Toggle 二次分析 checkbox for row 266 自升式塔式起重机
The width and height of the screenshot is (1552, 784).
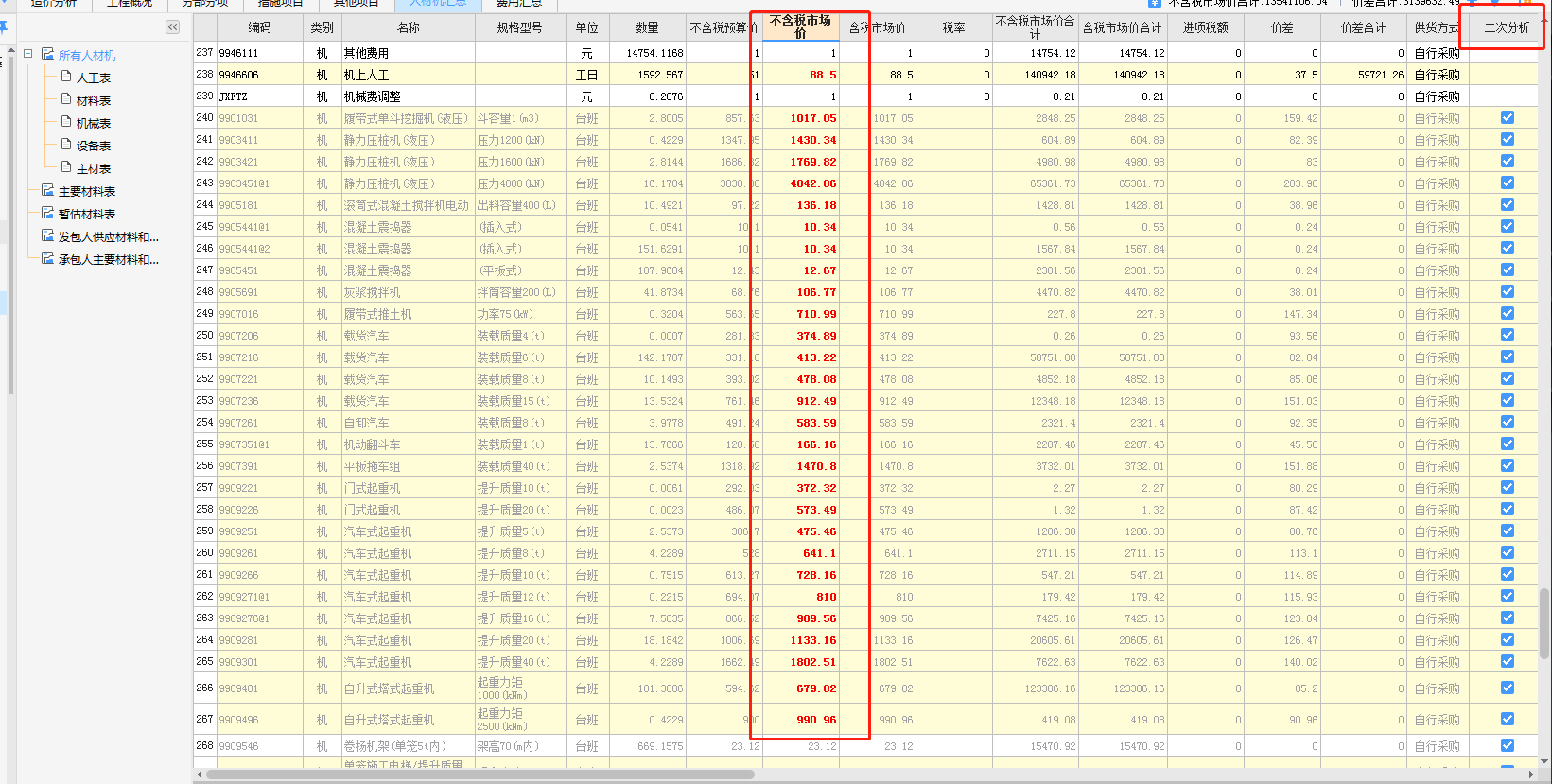click(1508, 688)
